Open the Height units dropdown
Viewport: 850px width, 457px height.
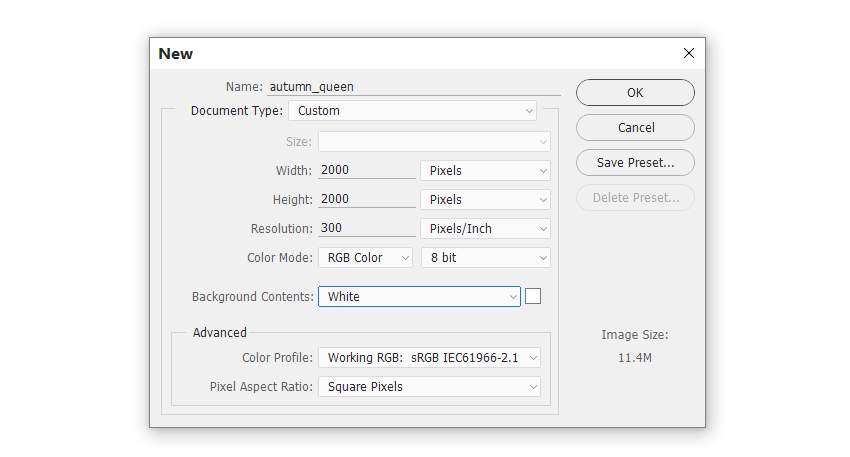point(486,200)
